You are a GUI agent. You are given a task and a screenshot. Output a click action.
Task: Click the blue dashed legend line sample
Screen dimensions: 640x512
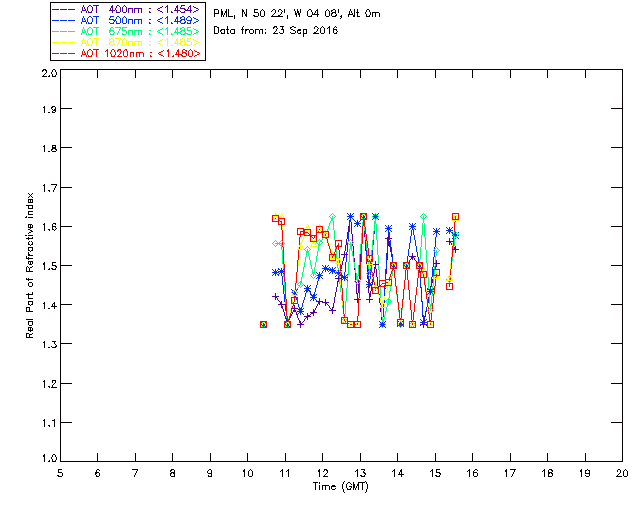[x=64, y=20]
